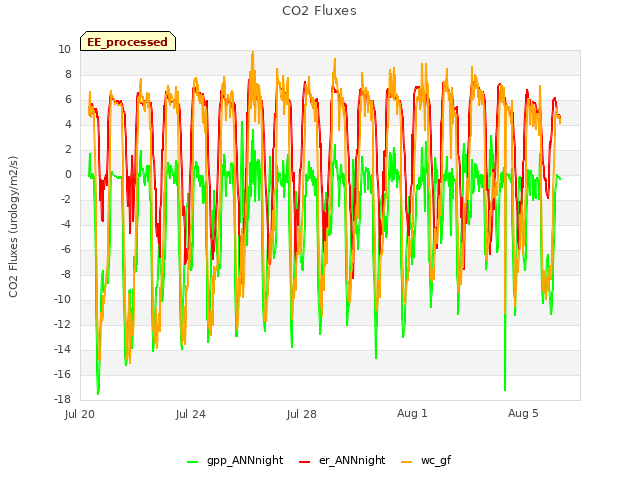Click the -10 y-axis tick label

pyautogui.click(x=62, y=299)
